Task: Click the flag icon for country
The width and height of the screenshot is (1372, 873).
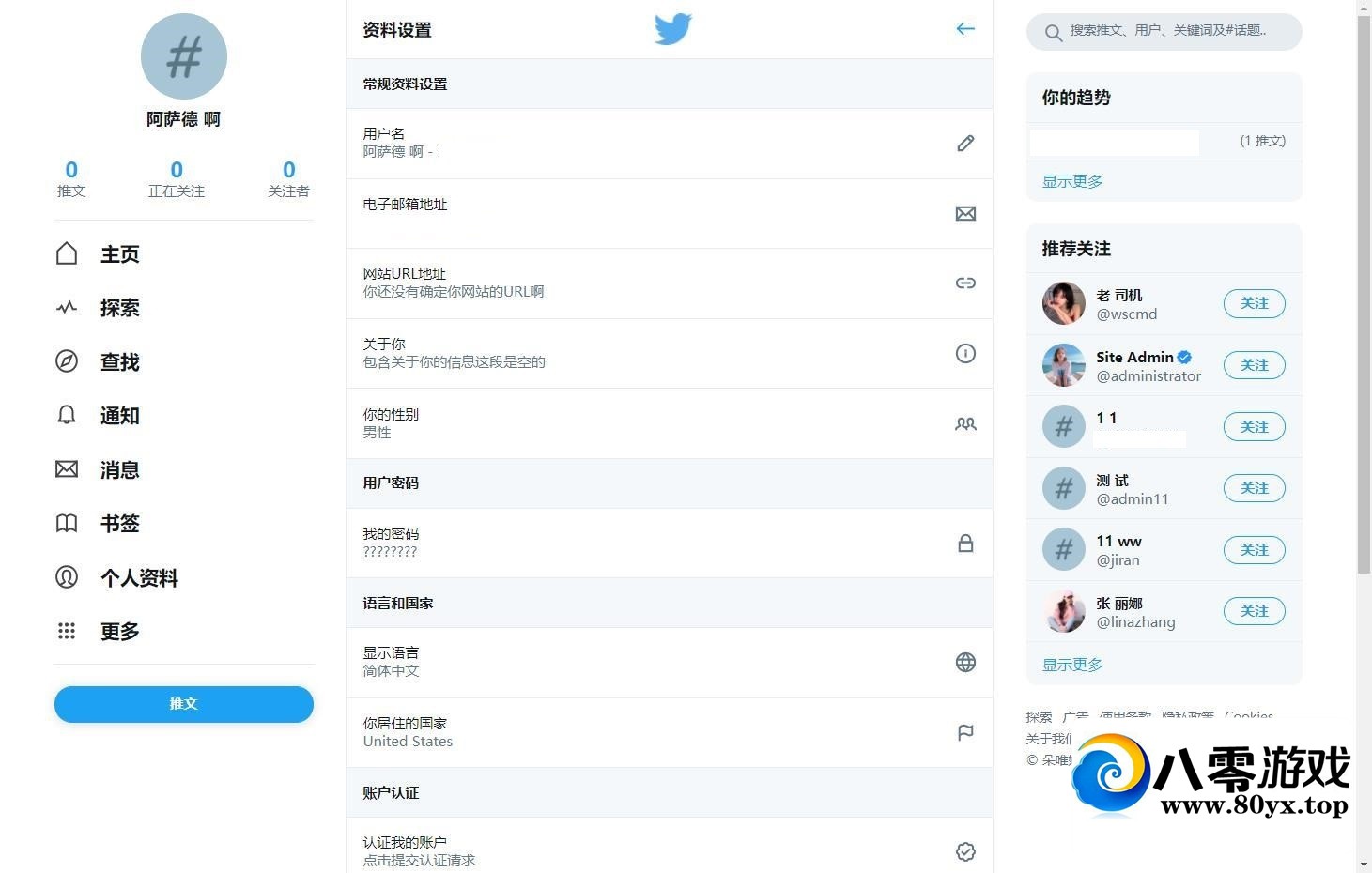Action: (x=965, y=733)
